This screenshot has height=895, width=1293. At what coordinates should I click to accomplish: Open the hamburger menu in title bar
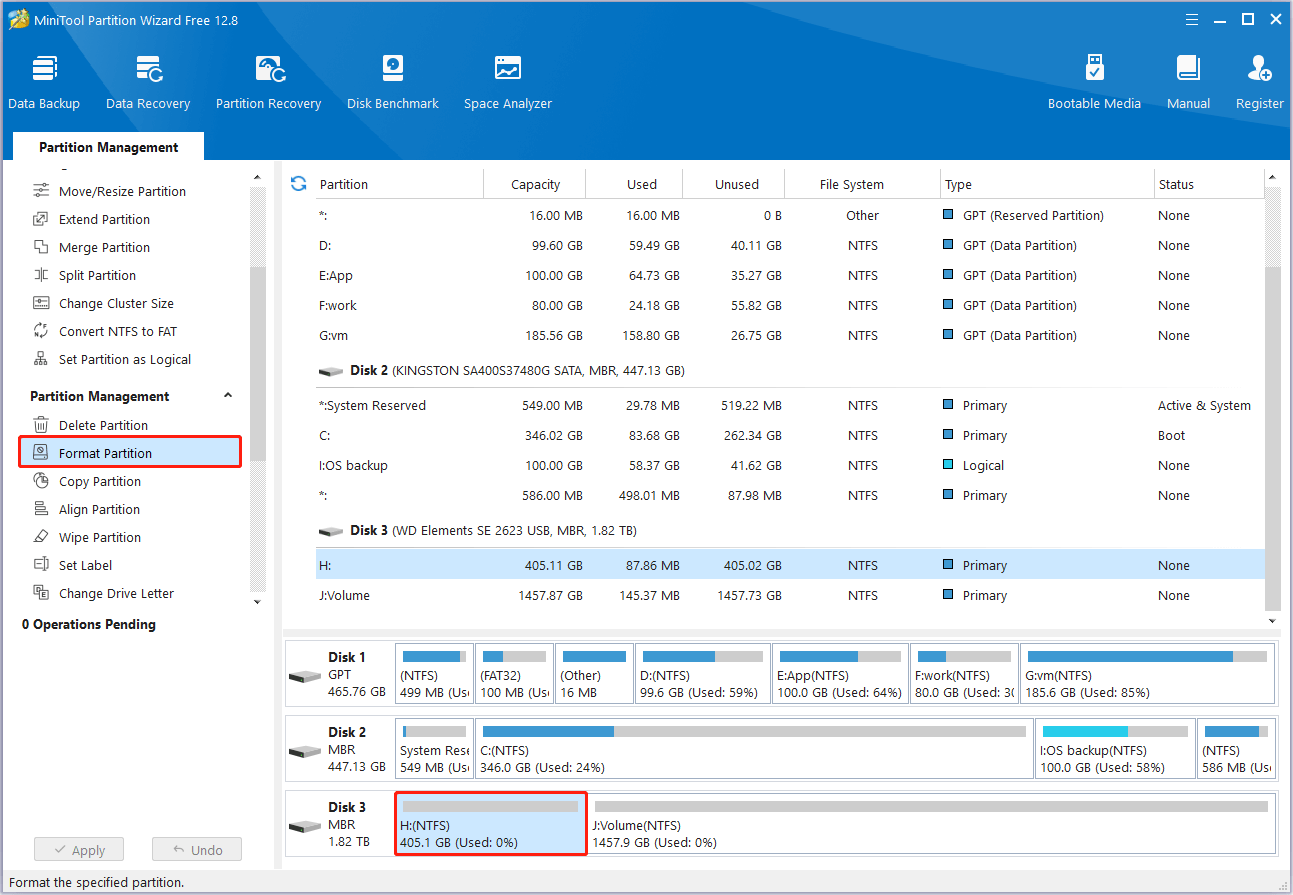click(x=1192, y=19)
